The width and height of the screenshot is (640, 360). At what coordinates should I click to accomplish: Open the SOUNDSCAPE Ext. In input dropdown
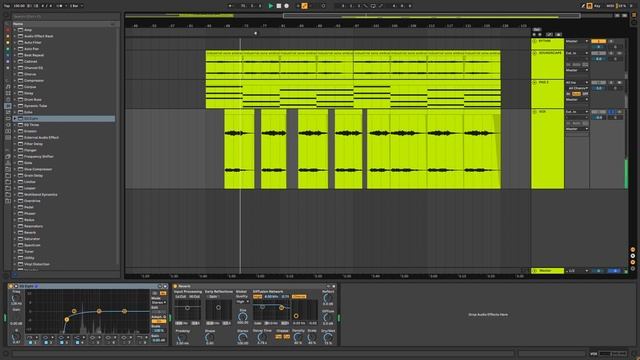click(x=577, y=53)
